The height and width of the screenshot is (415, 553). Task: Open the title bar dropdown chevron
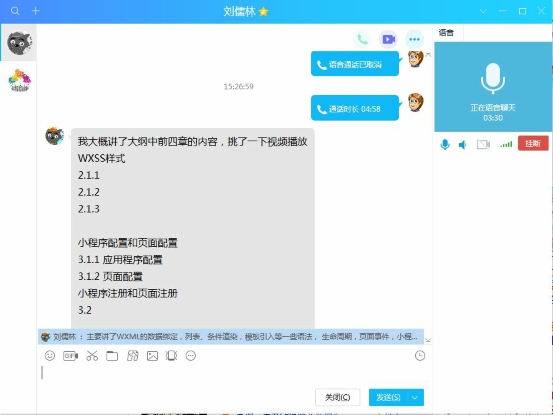[x=483, y=11]
